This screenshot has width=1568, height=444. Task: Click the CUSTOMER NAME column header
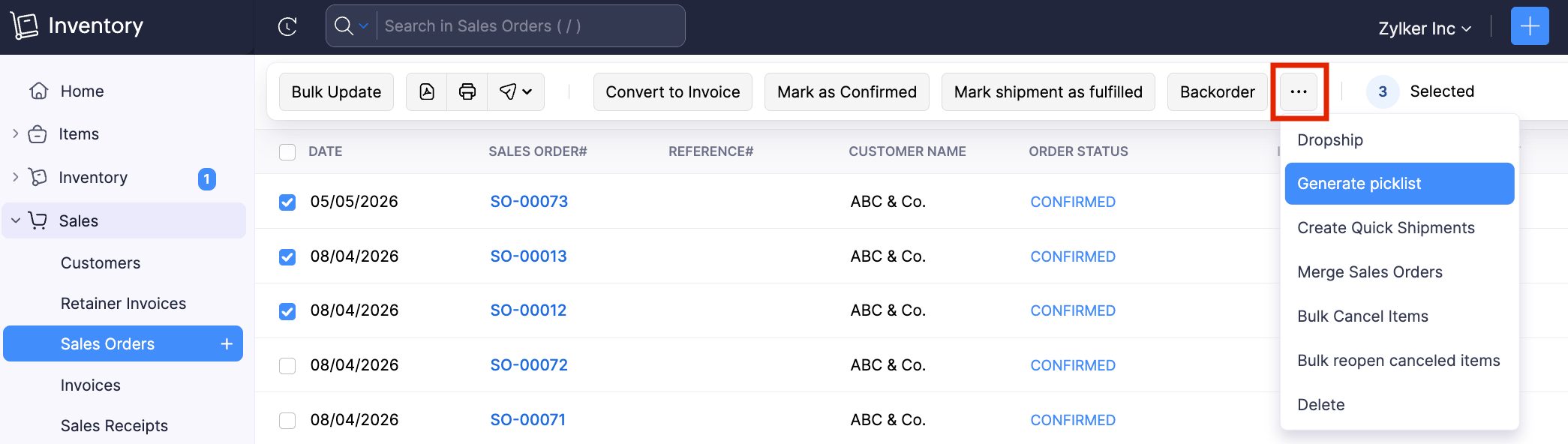pos(907,151)
